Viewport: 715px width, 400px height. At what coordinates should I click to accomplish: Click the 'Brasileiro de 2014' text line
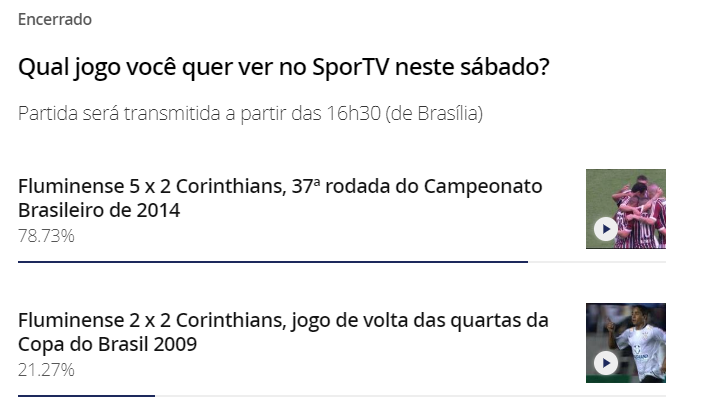pos(99,210)
